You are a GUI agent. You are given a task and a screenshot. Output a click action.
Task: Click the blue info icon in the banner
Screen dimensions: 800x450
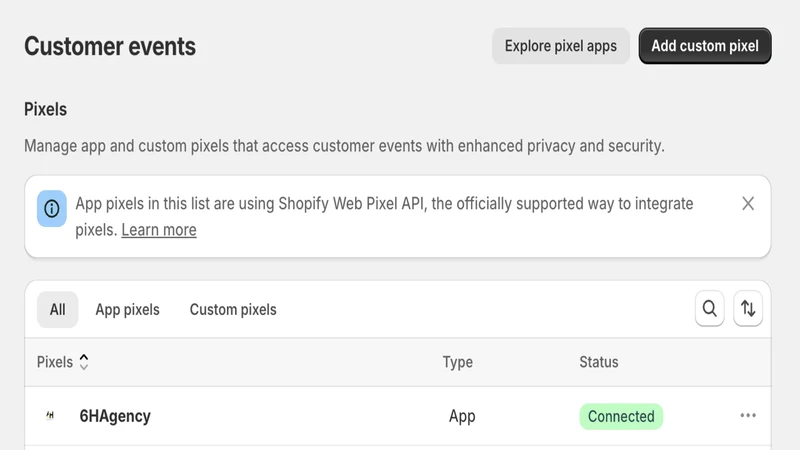(x=52, y=208)
